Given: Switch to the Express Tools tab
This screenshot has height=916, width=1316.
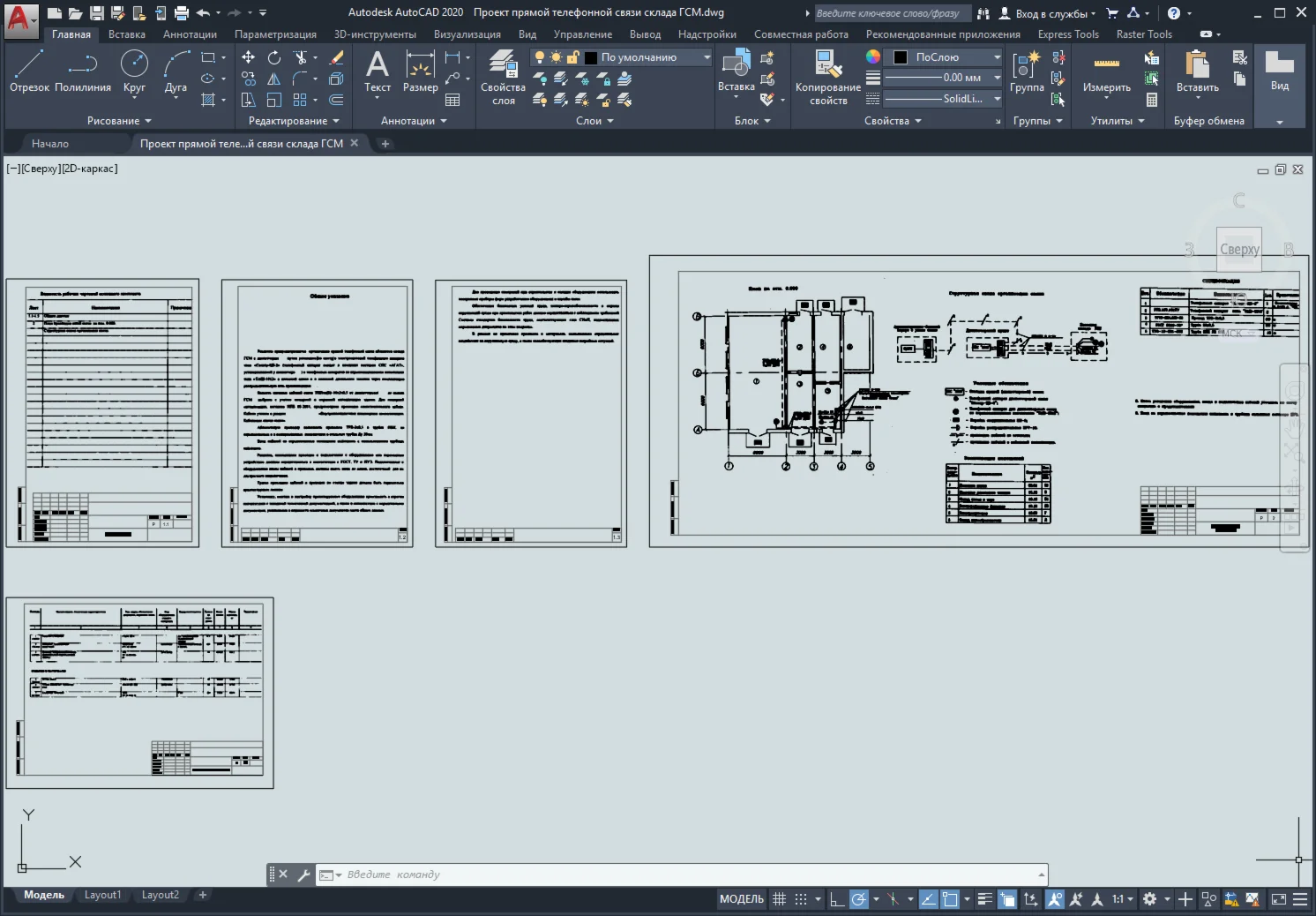Looking at the screenshot, I should [x=1068, y=34].
